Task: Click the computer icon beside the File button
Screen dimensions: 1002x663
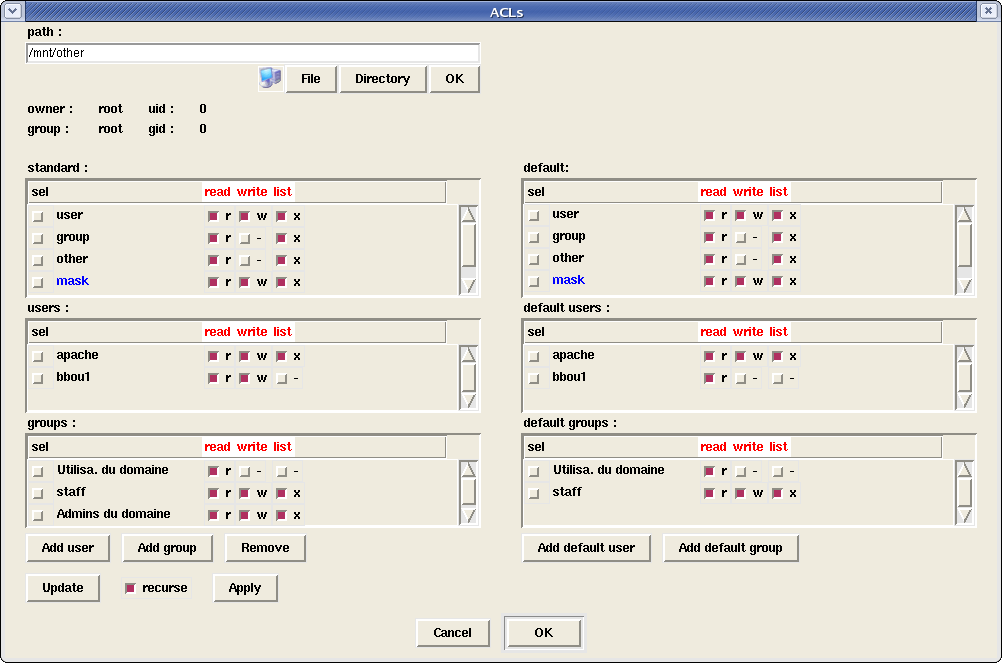Action: click(x=270, y=79)
